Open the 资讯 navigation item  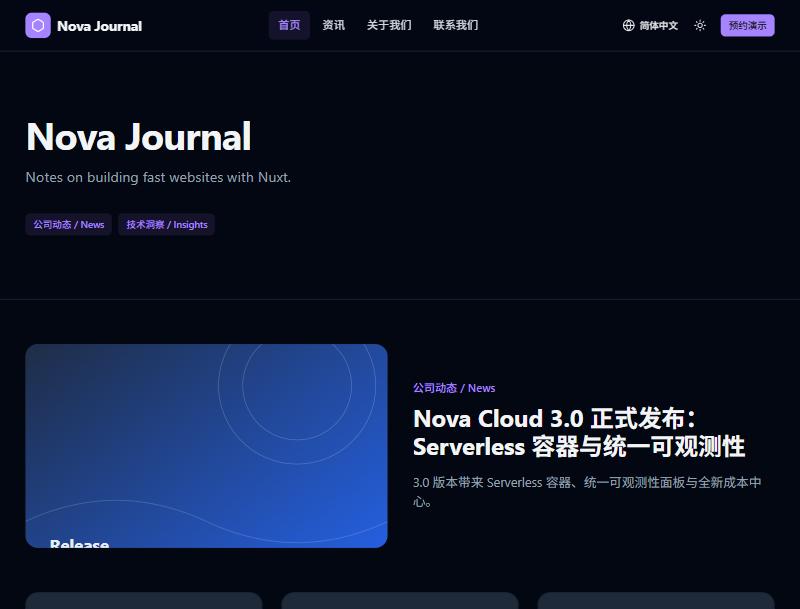tap(334, 25)
